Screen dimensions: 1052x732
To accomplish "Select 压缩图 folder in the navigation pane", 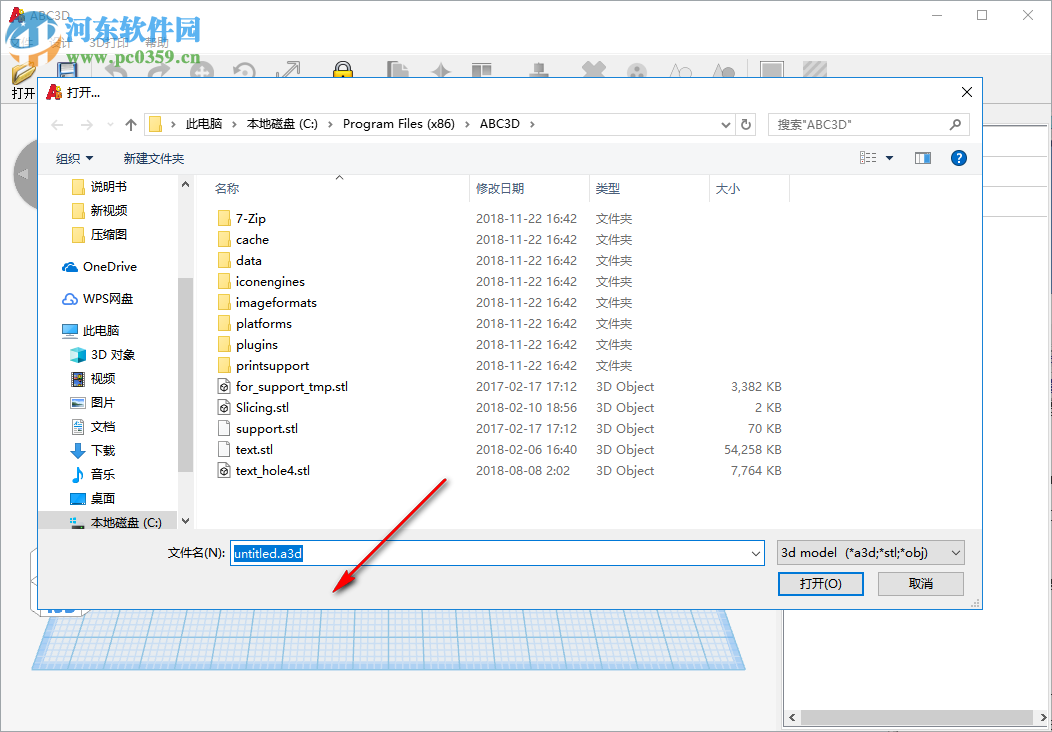I will coord(99,235).
